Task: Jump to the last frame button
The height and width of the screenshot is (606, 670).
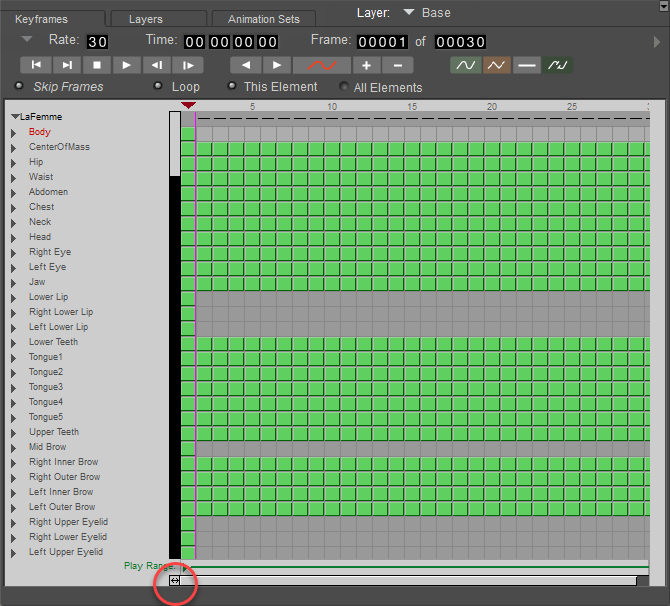Action: 66,65
